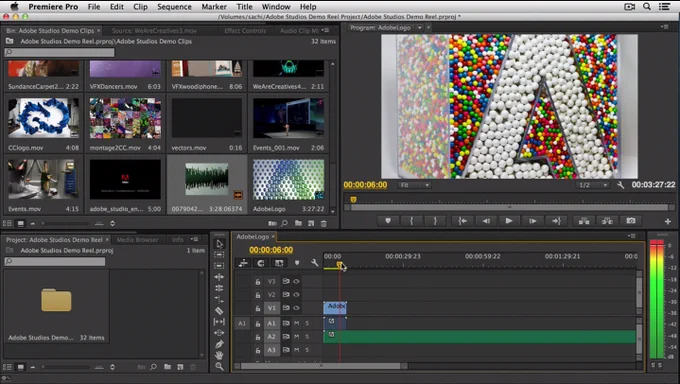Step back one frame
The height and width of the screenshot is (384, 680).
[486, 221]
